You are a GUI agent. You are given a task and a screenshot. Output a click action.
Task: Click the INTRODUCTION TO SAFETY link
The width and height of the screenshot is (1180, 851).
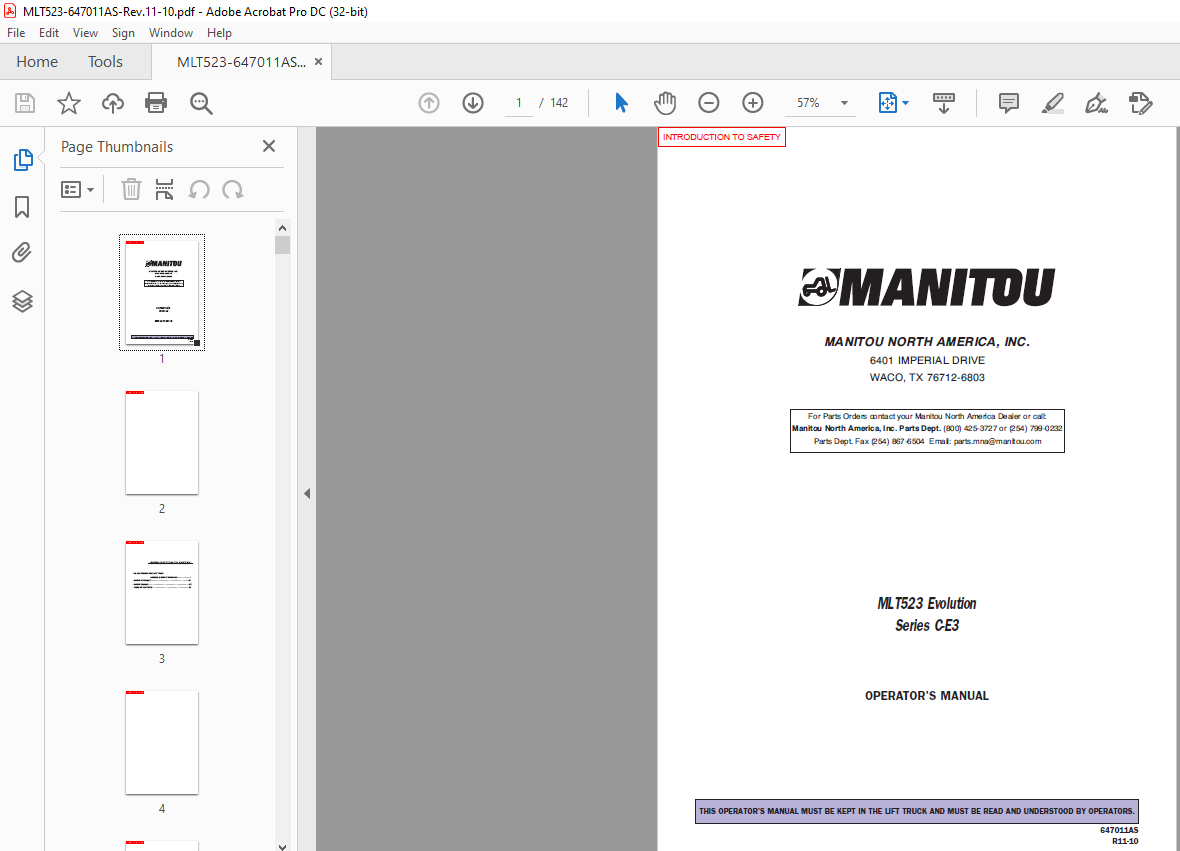point(722,137)
